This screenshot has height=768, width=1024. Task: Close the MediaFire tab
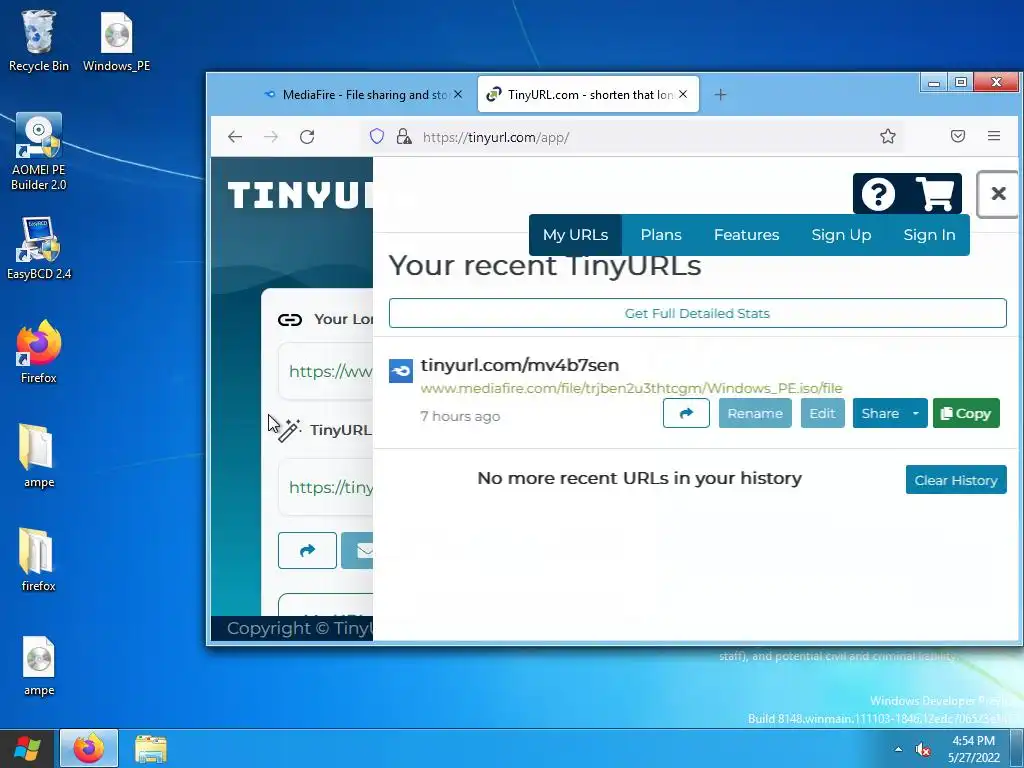point(458,94)
